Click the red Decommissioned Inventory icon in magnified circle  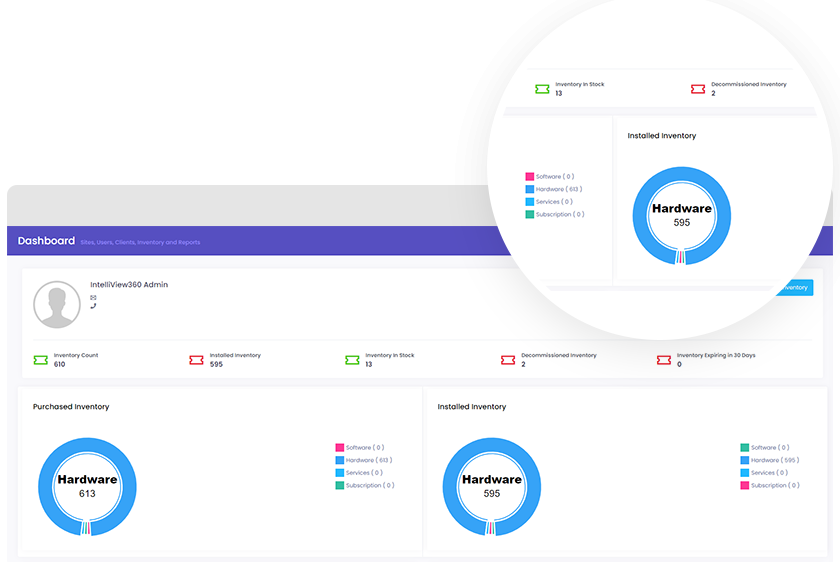click(698, 89)
